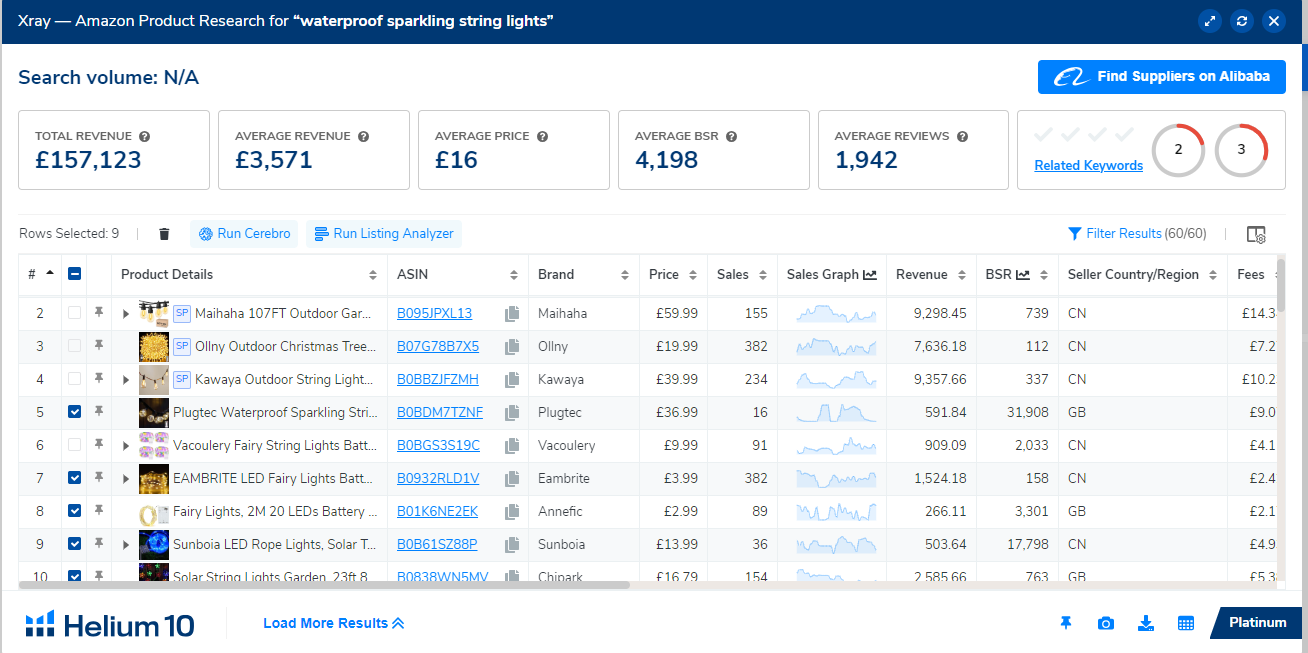Click Run Listing Analyzer button

[384, 234]
